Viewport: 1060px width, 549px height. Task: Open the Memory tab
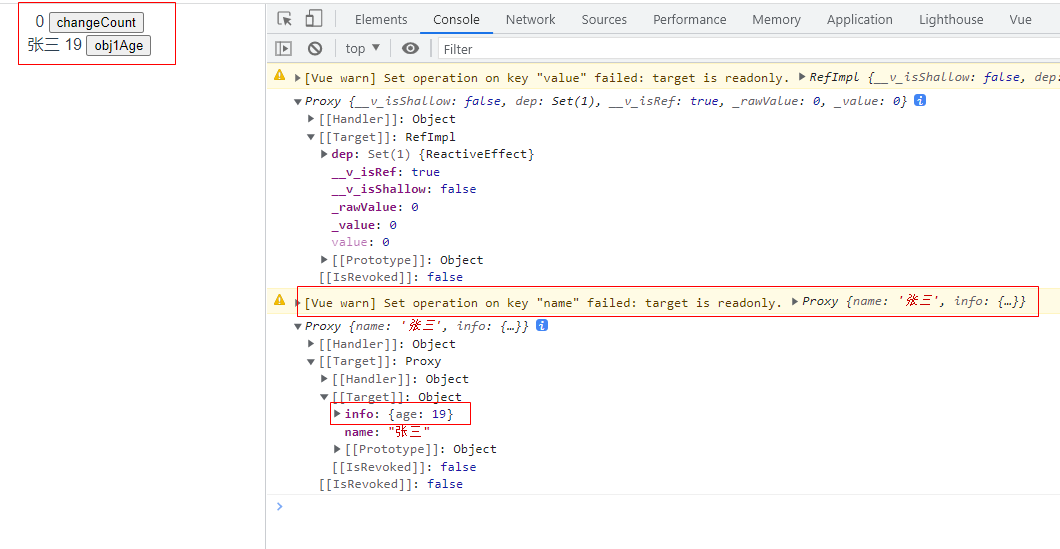point(776,20)
